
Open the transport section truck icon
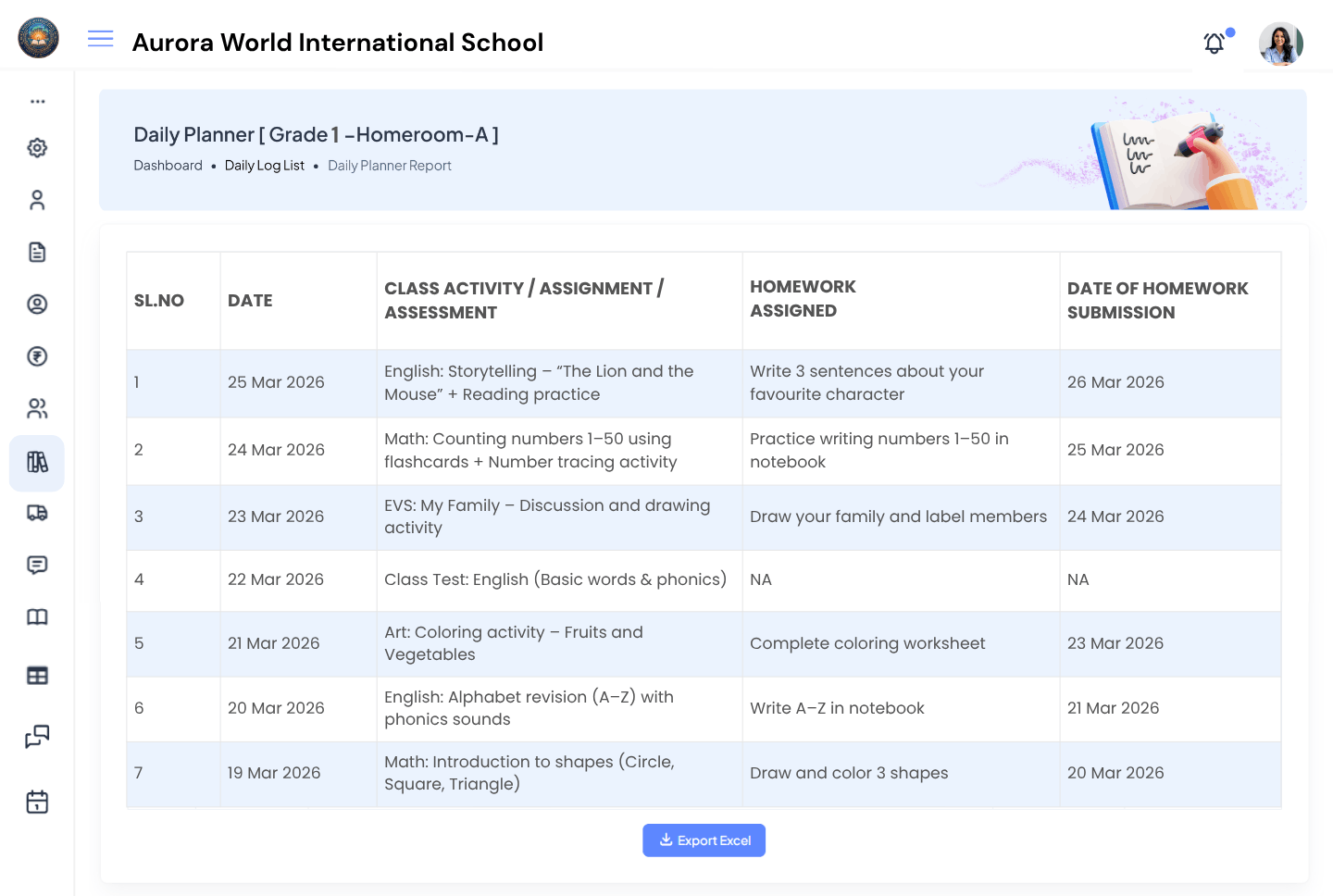coord(37,513)
